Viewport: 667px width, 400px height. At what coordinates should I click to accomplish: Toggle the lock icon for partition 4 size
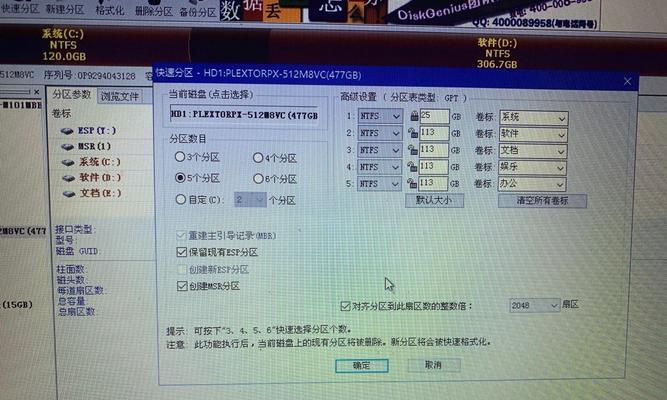pyautogui.click(x=412, y=166)
